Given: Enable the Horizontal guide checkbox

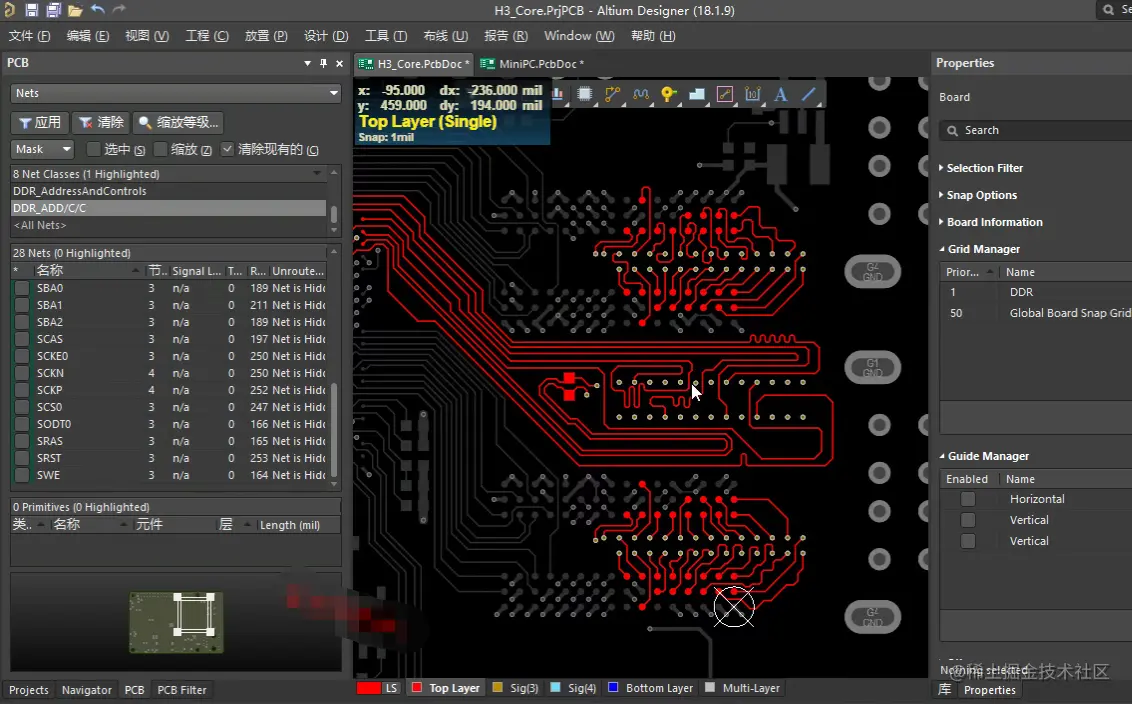Looking at the screenshot, I should click(x=968, y=499).
